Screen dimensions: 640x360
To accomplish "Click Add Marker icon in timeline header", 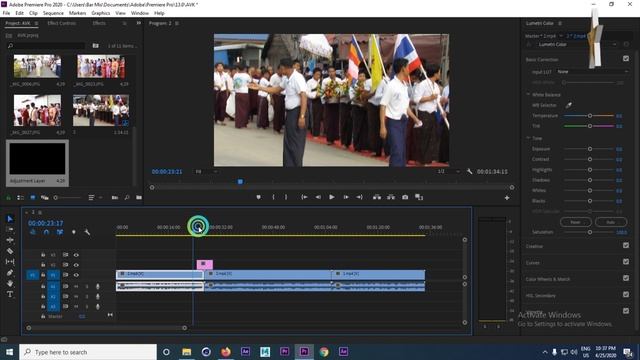I will (73, 232).
